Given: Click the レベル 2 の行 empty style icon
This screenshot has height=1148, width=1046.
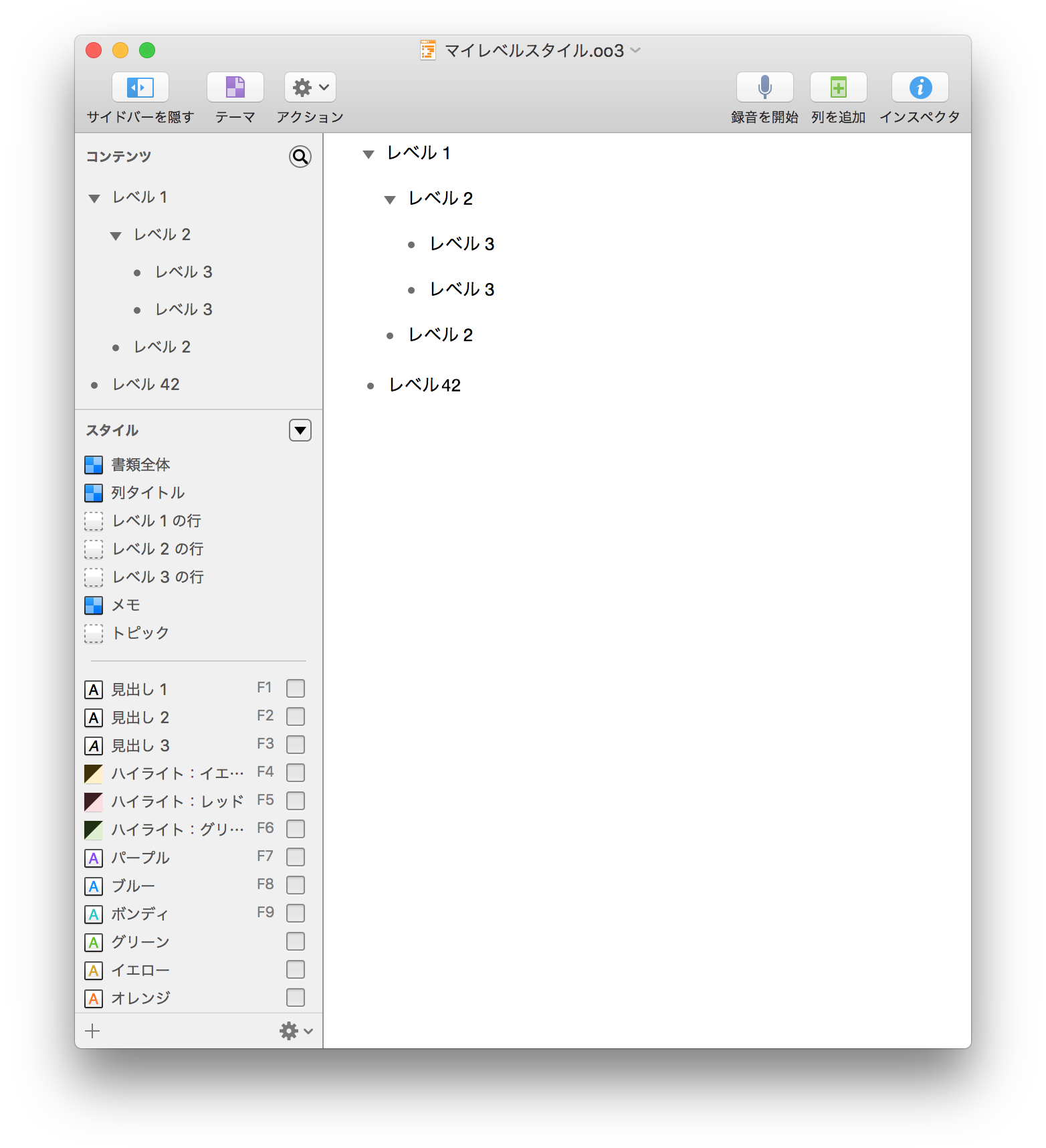Looking at the screenshot, I should pyautogui.click(x=94, y=549).
